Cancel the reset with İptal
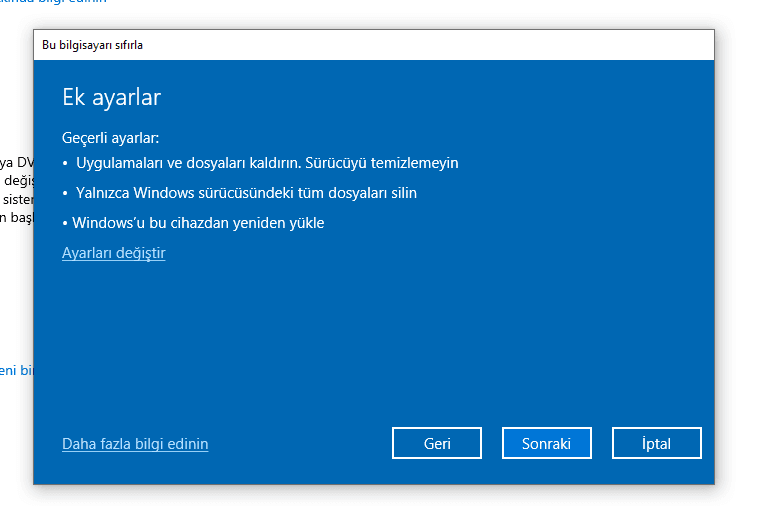776x506 pixels. click(656, 443)
